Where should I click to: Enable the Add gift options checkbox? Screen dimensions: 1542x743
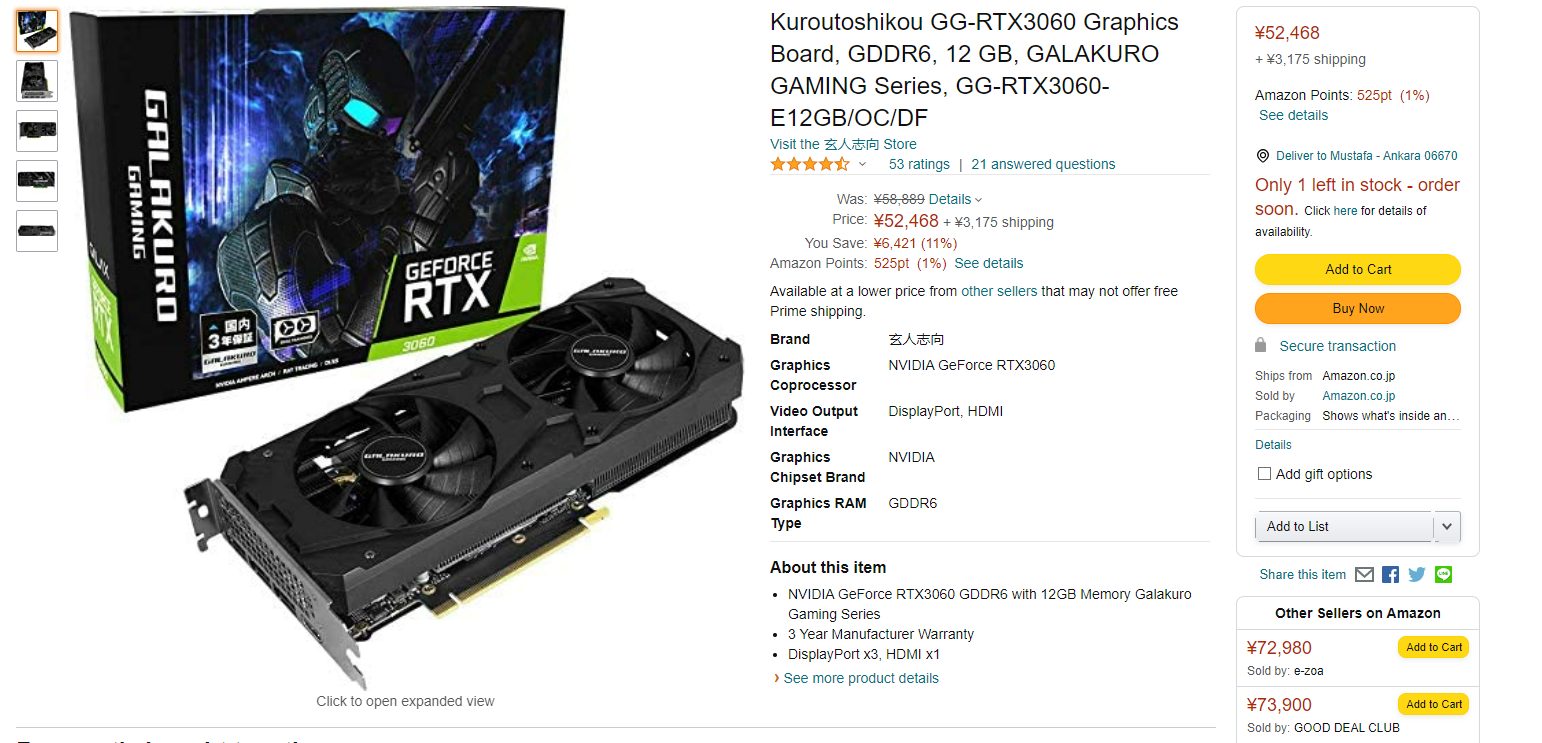pos(1264,474)
